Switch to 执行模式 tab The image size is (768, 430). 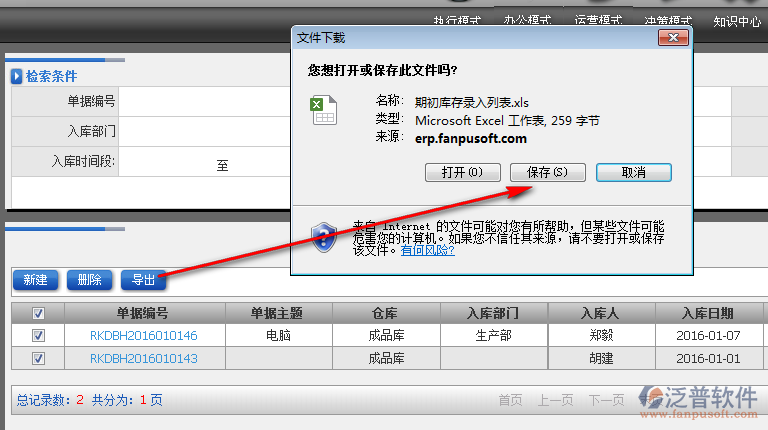pyautogui.click(x=457, y=21)
